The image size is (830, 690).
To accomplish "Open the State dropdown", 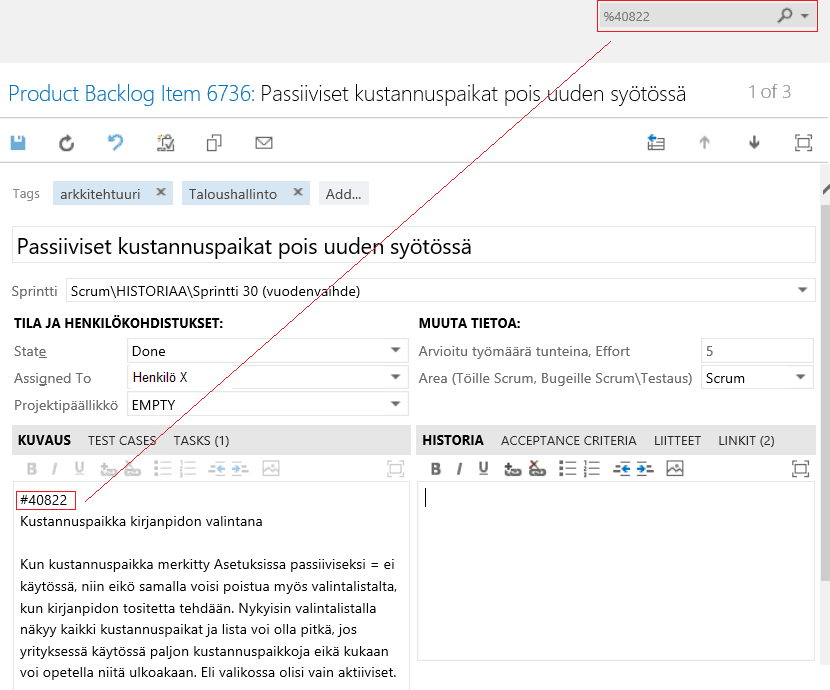I will pos(395,350).
